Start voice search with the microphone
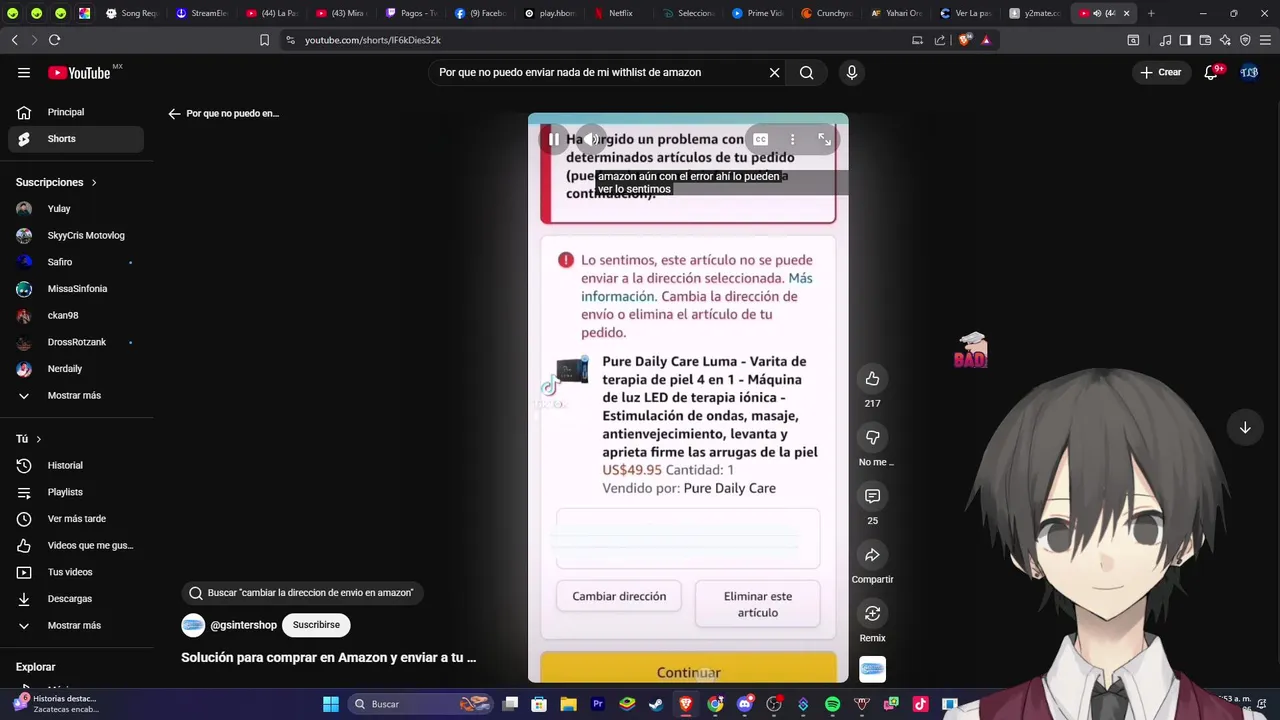The image size is (1280, 720). click(x=852, y=72)
